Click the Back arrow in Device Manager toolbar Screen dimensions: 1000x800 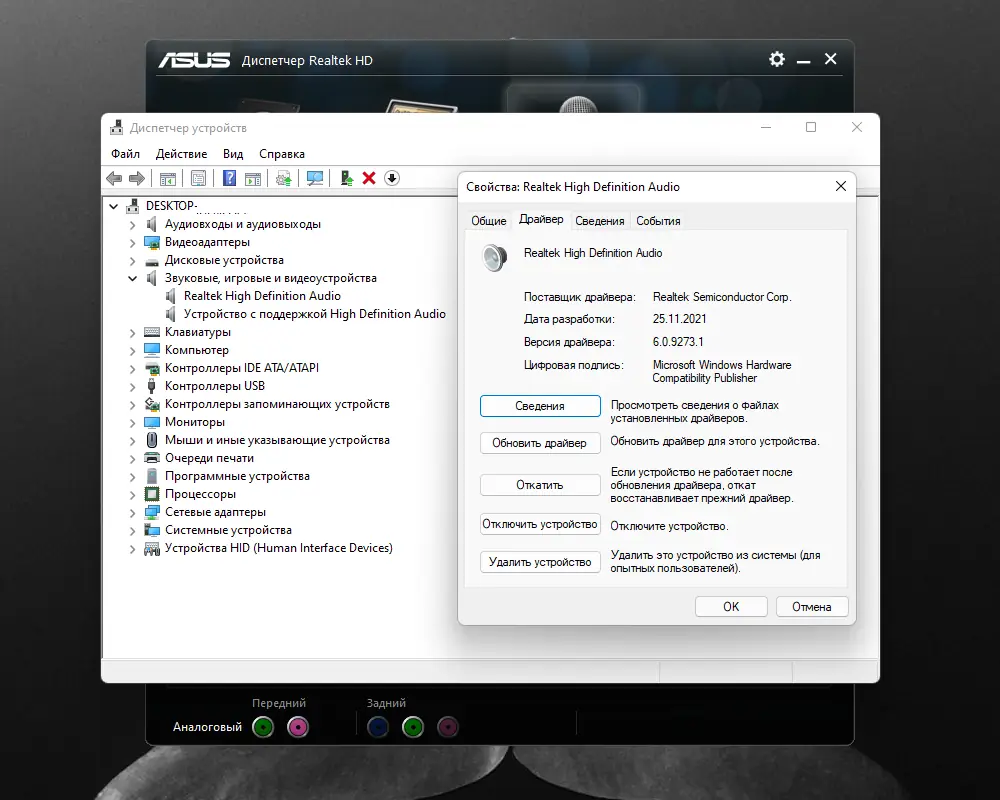pyautogui.click(x=114, y=179)
